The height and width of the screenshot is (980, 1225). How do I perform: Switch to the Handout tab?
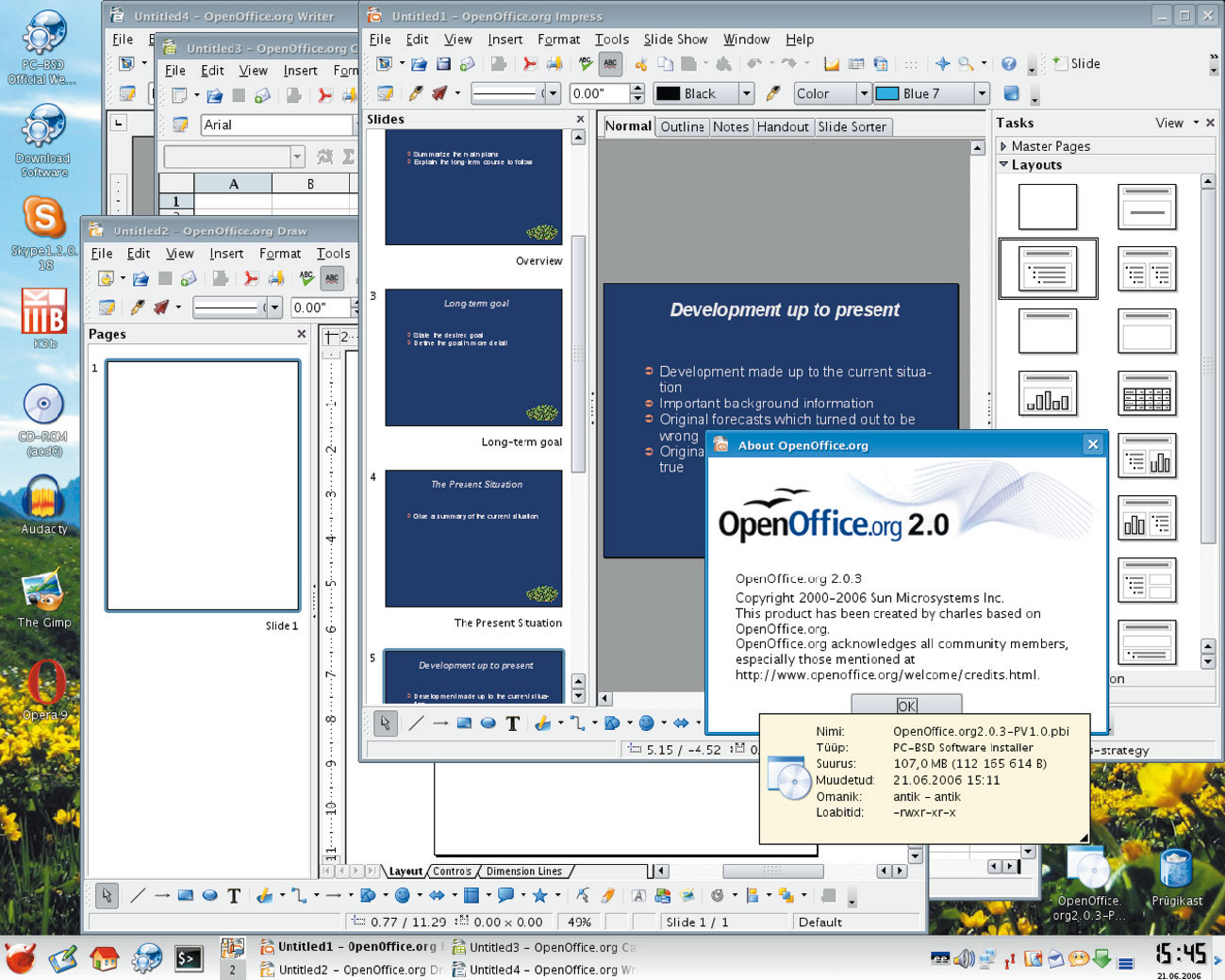coord(783,126)
